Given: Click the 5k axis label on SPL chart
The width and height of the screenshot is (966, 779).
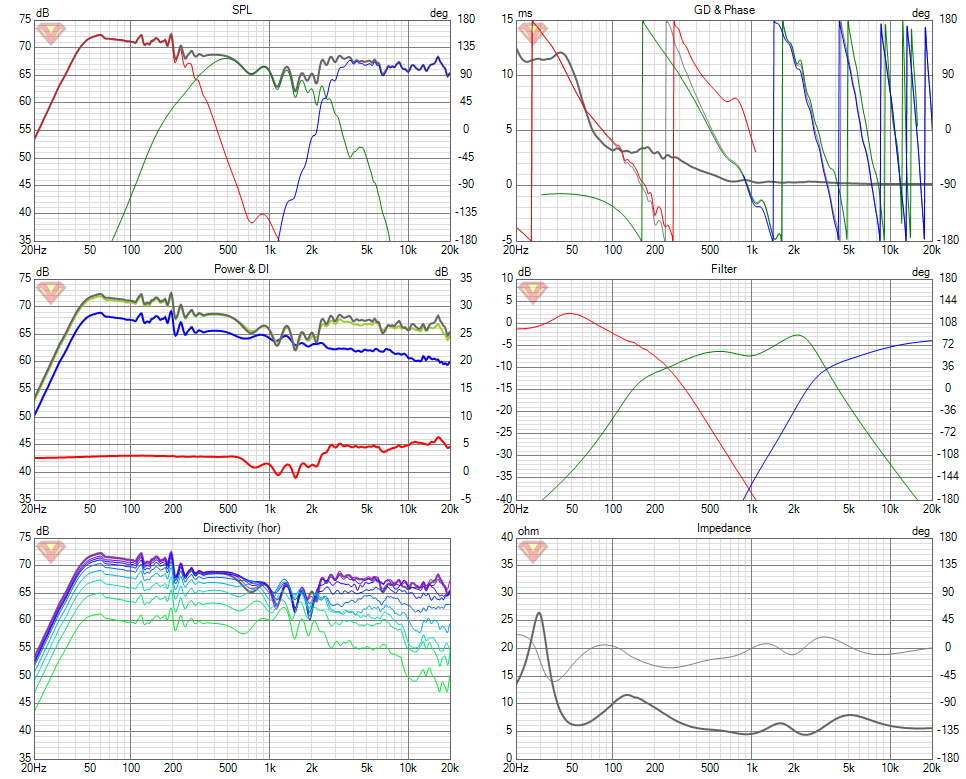Looking at the screenshot, I should tap(367, 250).
